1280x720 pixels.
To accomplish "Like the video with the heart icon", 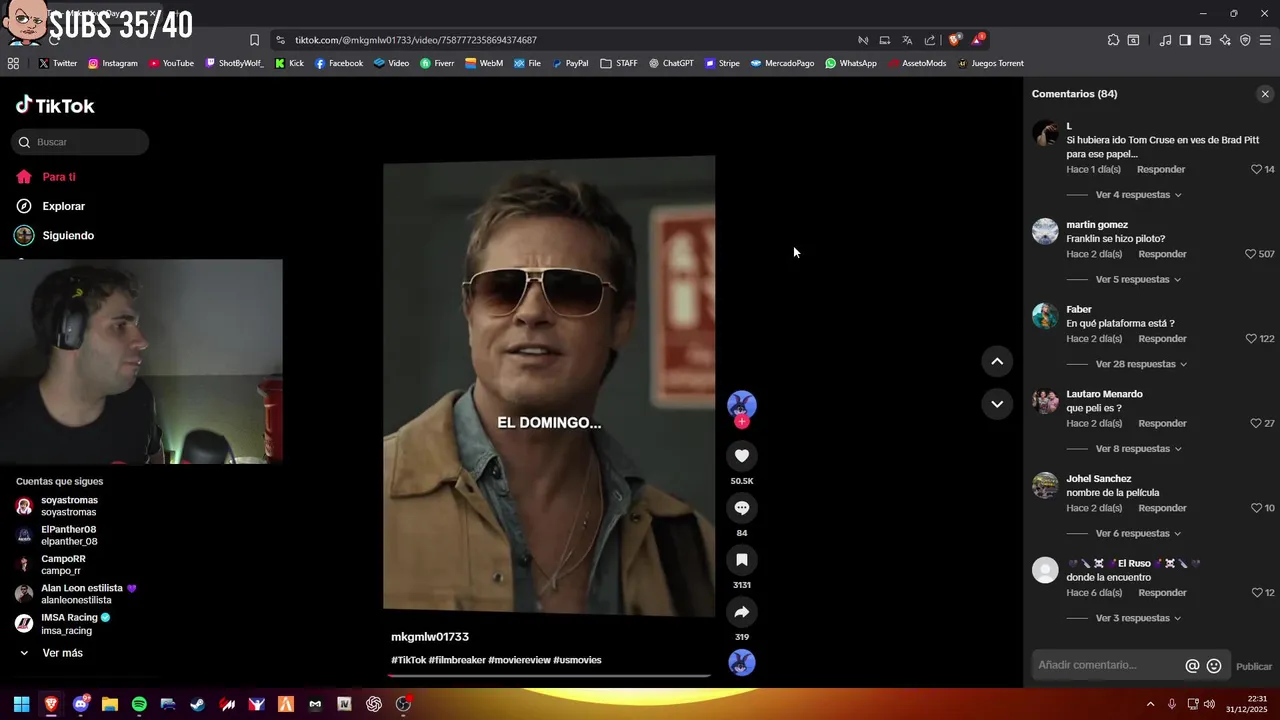I will pyautogui.click(x=741, y=456).
